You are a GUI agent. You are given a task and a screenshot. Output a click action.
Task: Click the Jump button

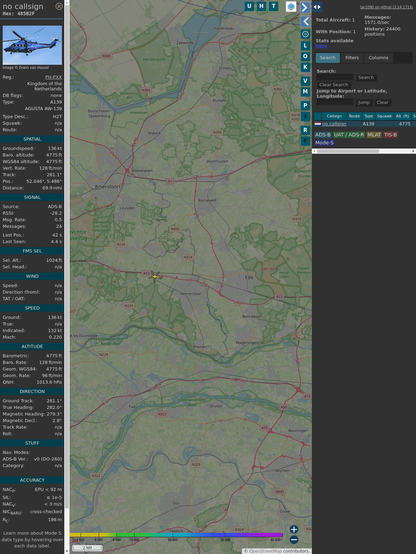click(363, 102)
